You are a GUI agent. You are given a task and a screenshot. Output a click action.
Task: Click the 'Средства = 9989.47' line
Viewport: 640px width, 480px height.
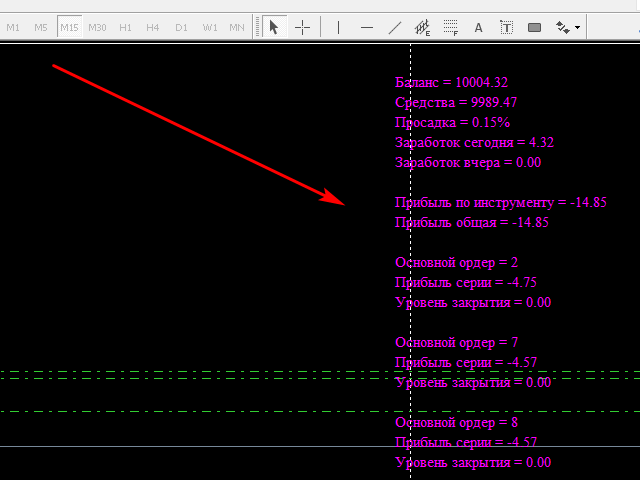click(456, 102)
